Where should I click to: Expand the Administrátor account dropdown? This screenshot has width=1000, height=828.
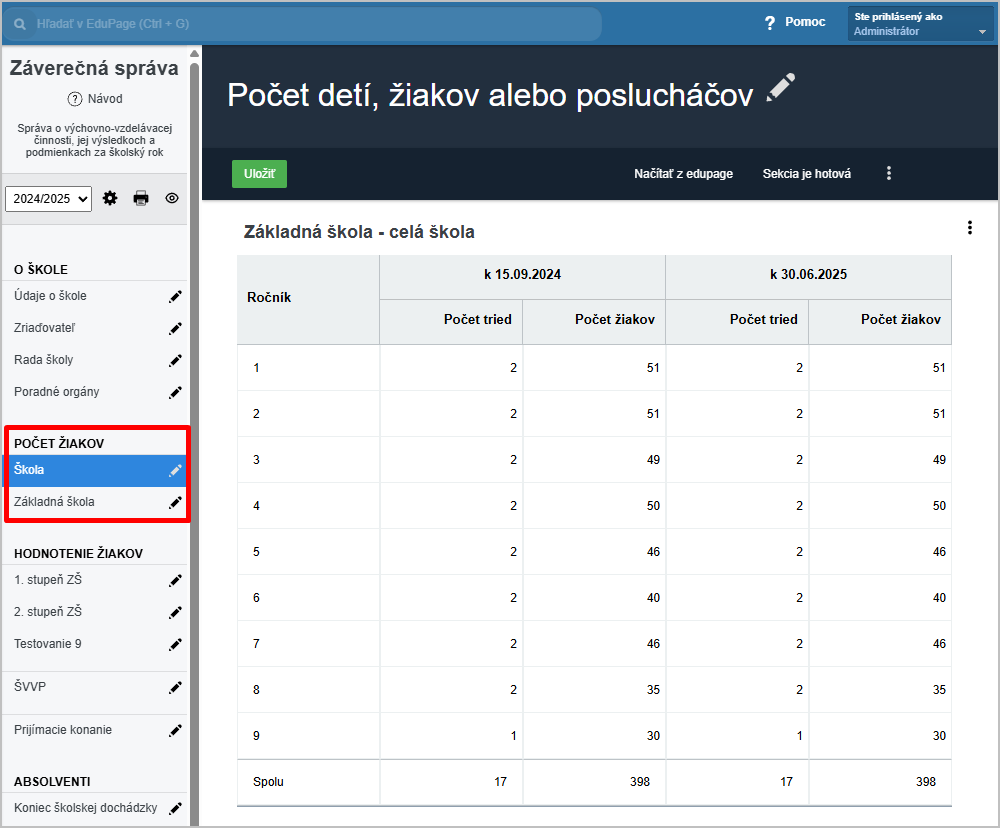click(x=981, y=32)
